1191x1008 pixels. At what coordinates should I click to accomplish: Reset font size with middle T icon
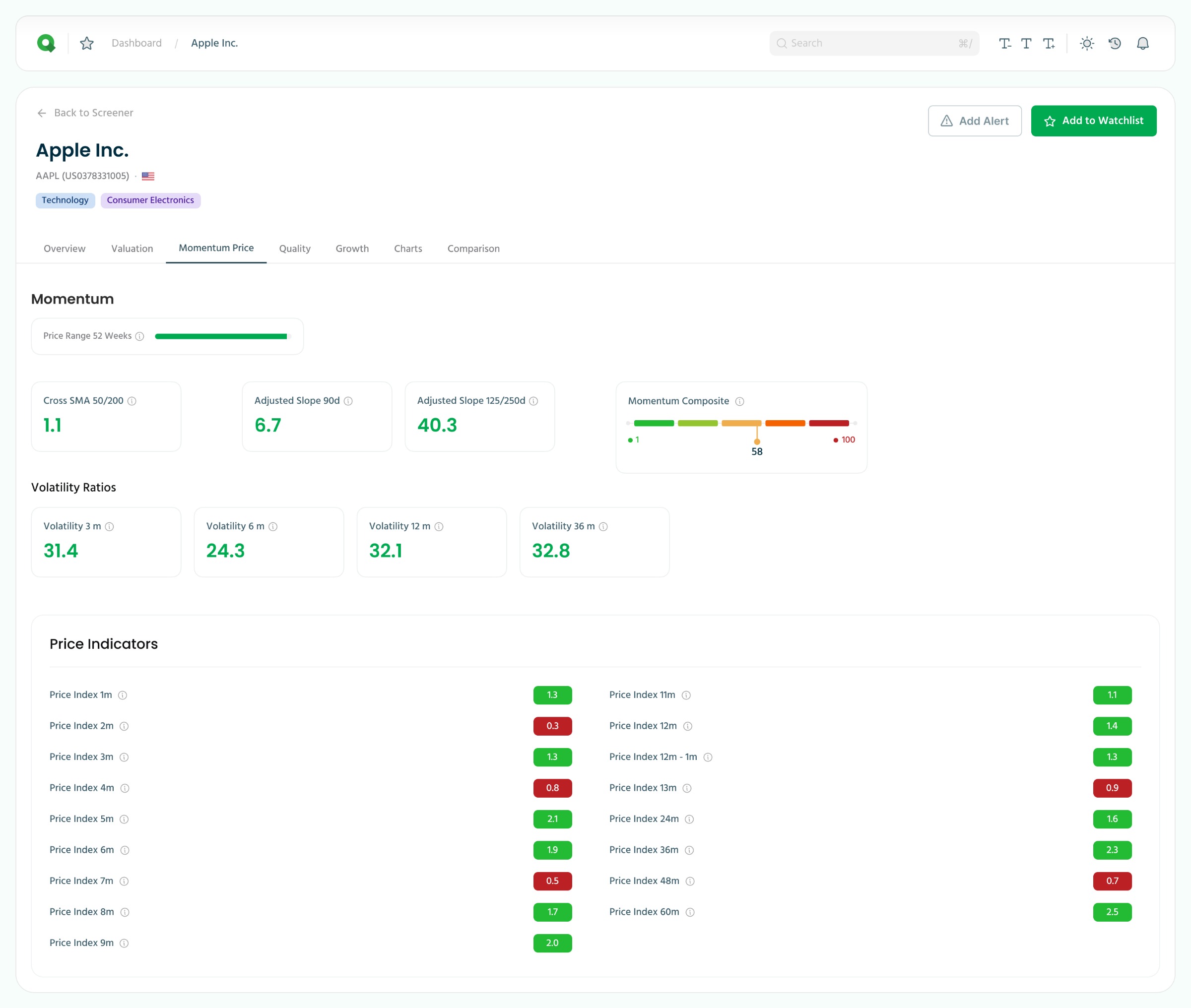pos(1026,44)
